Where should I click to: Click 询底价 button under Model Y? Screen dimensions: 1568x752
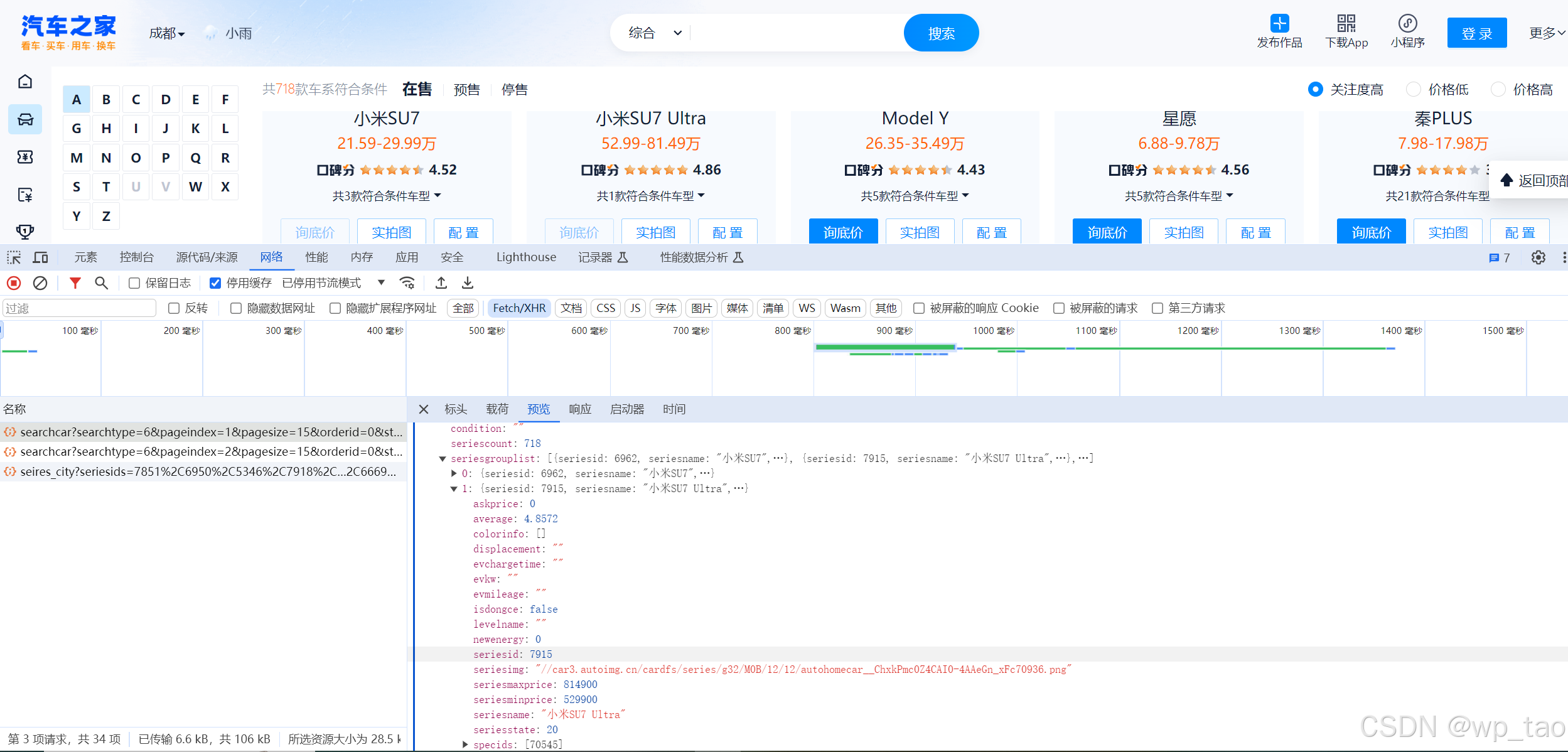pyautogui.click(x=843, y=232)
